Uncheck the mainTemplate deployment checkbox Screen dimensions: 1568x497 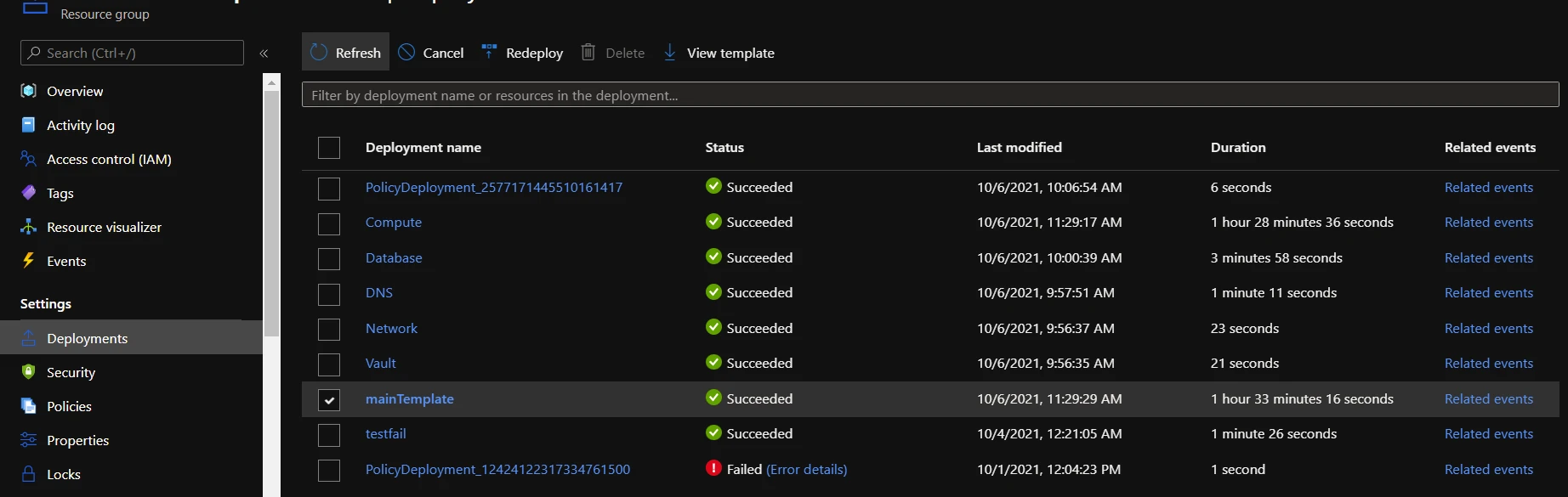[329, 399]
